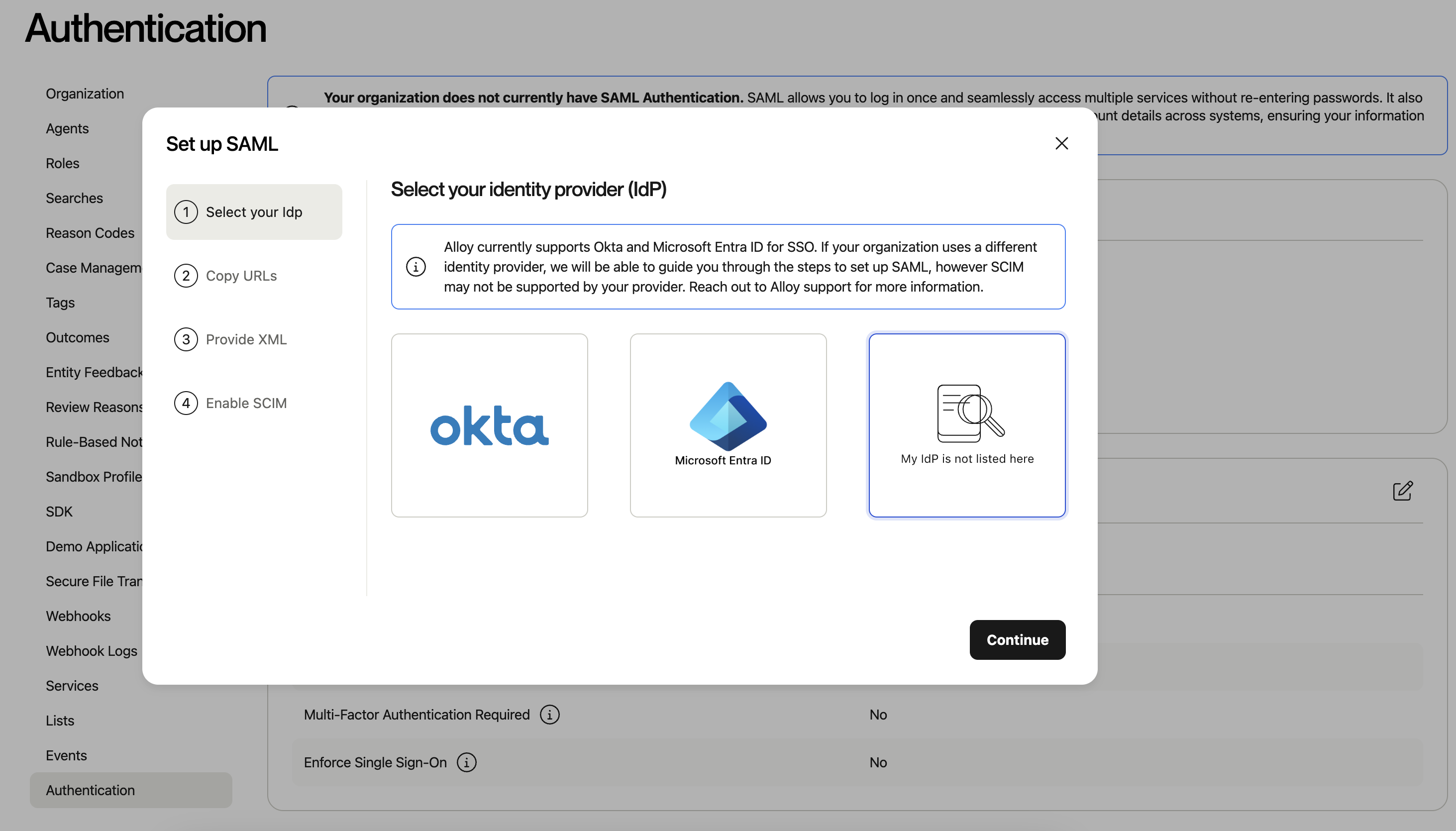
Task: Choose the Microsoft Entra ID card
Action: [728, 425]
